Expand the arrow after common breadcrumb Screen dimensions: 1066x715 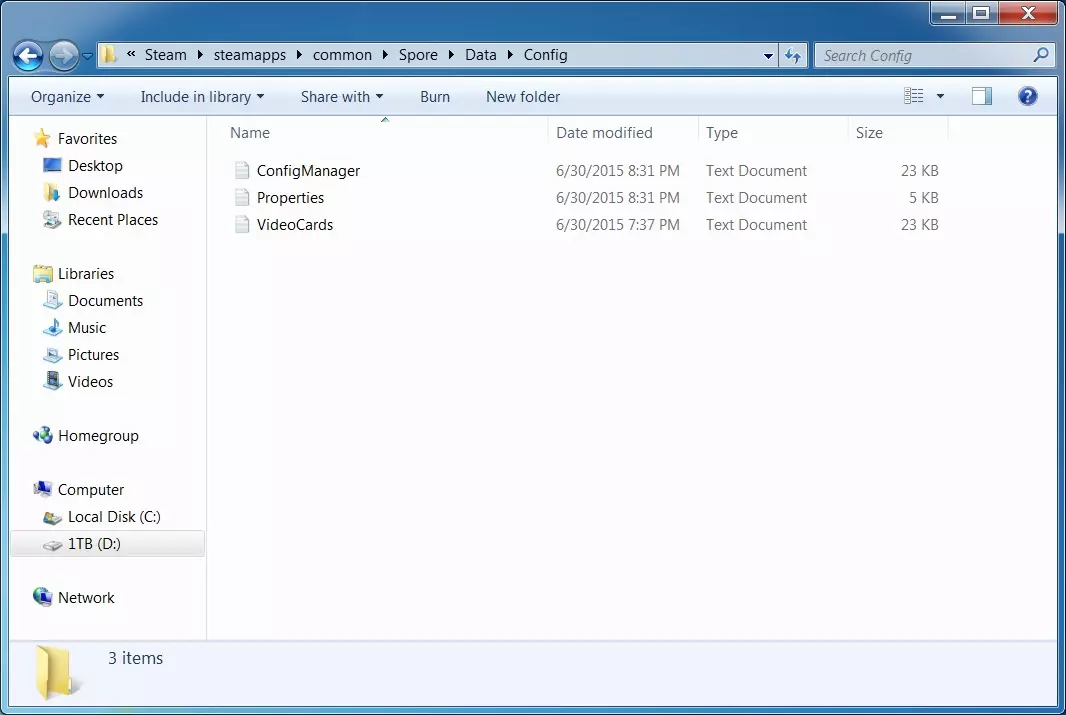(x=385, y=55)
